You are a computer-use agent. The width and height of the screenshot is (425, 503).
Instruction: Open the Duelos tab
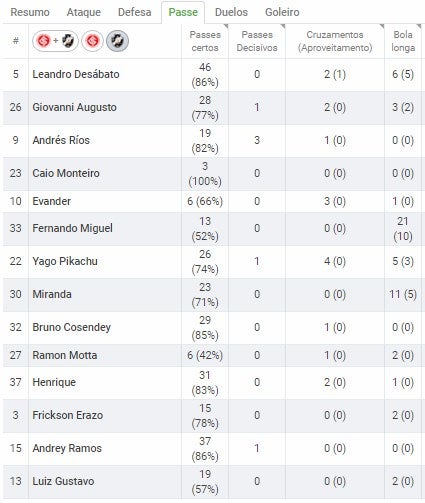click(x=231, y=12)
